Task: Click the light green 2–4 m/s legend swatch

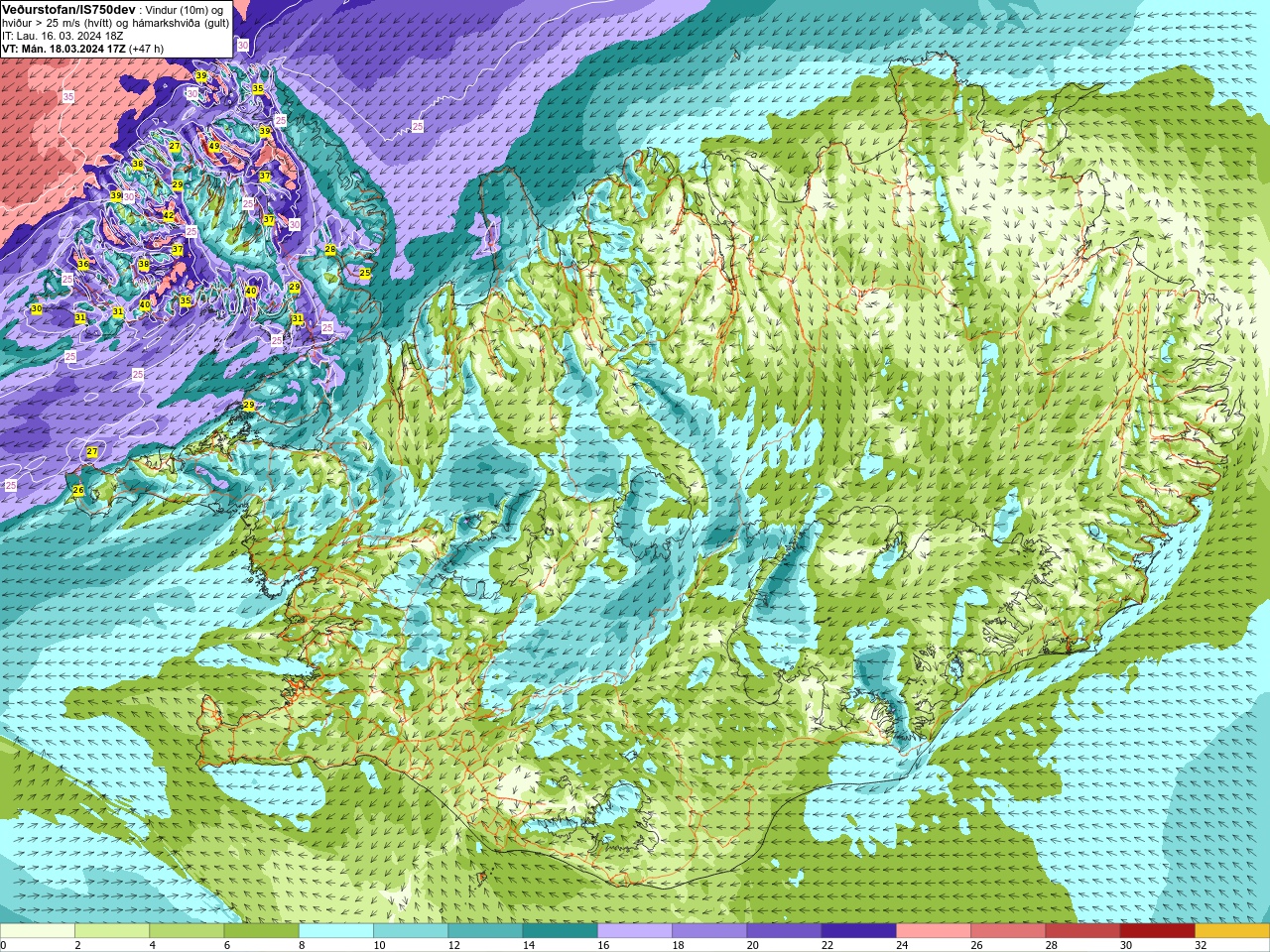Action: coord(112,931)
